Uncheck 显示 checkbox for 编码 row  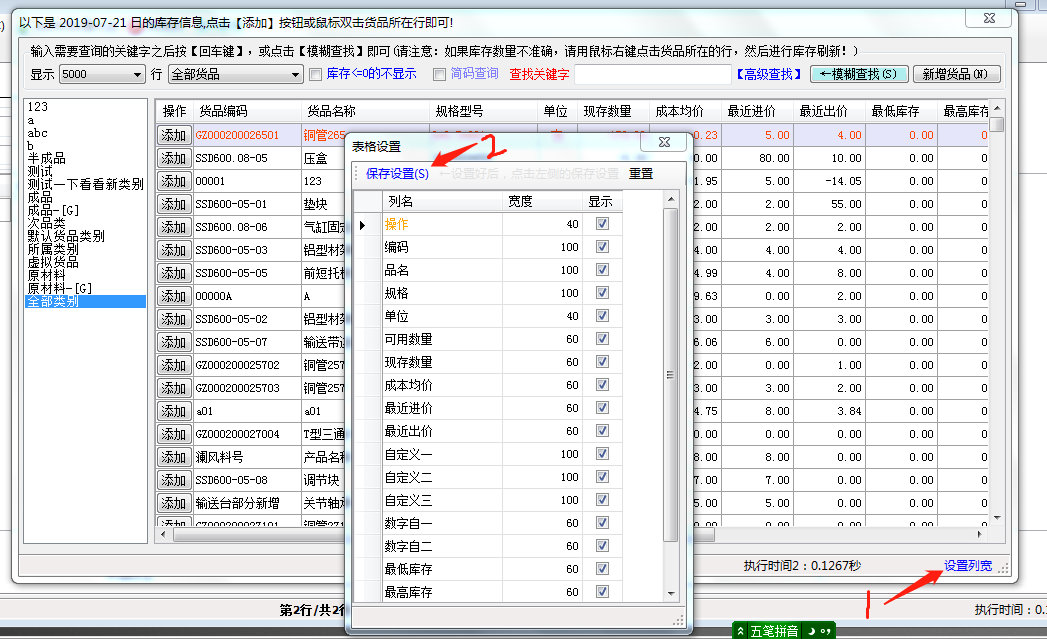pos(602,247)
